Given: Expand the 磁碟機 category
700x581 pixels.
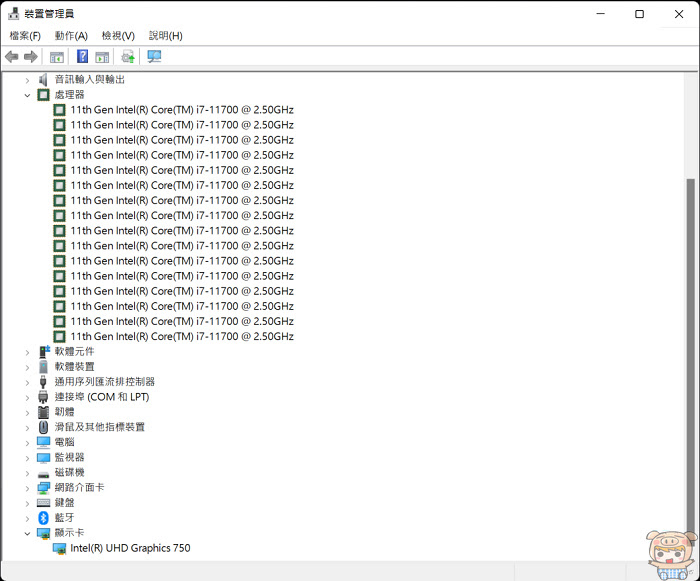Looking at the screenshot, I should coord(27,473).
